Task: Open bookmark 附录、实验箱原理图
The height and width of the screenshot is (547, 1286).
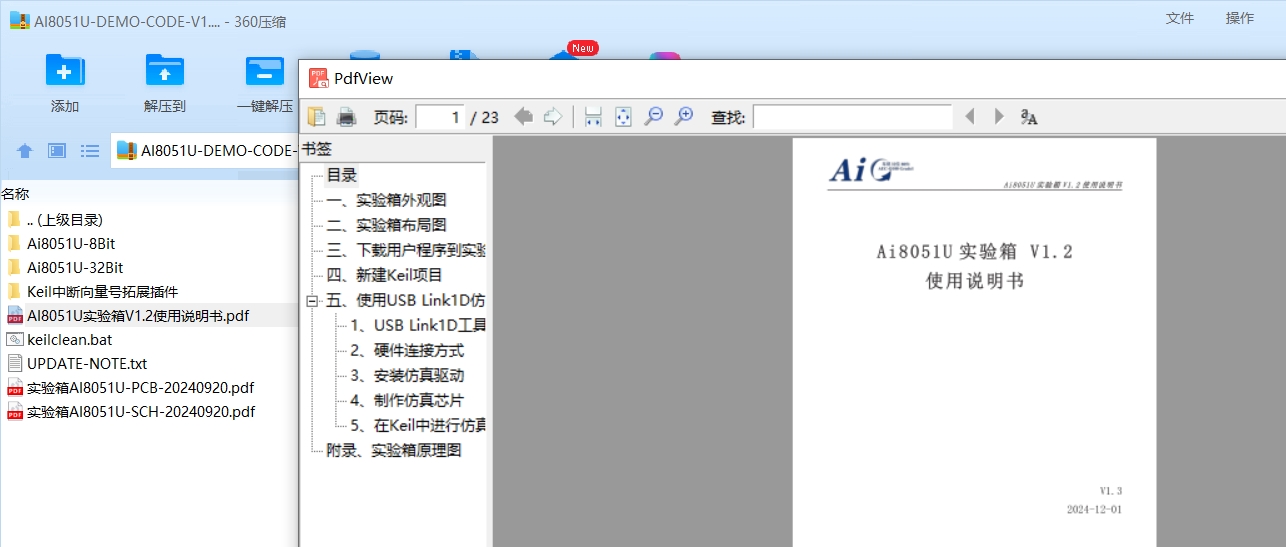Action: tap(394, 450)
